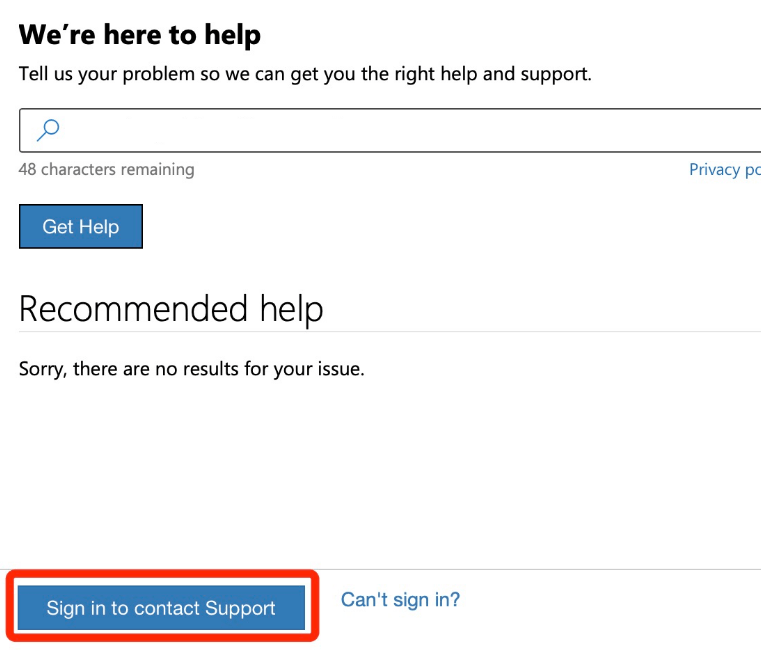Click the magnifying glass search icon
The width and height of the screenshot is (761, 653).
click(x=47, y=129)
